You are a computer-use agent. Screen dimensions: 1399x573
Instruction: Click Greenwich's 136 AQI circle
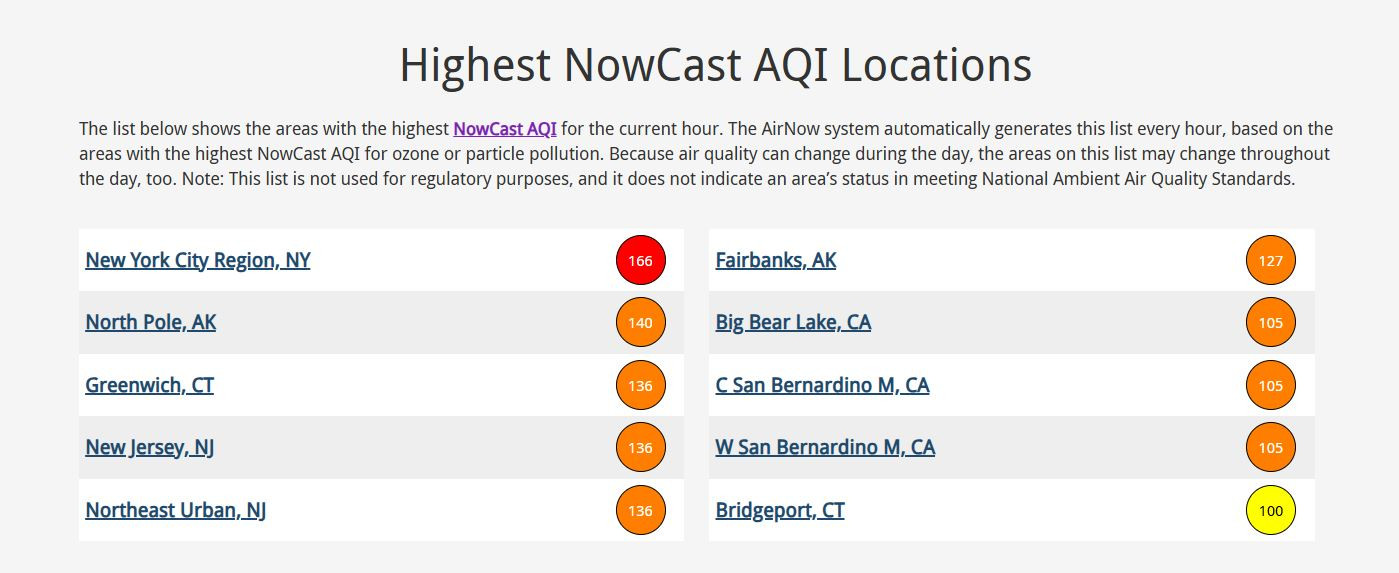click(x=640, y=385)
